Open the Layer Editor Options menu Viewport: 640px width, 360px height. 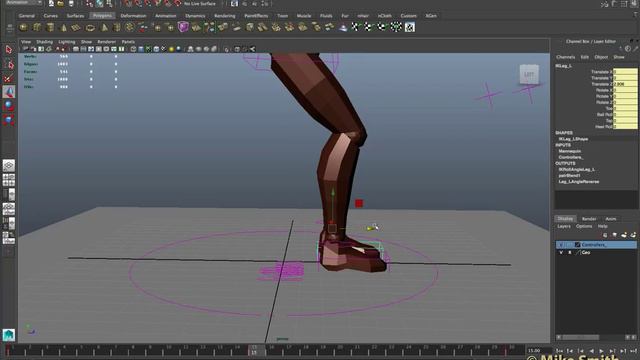click(584, 226)
